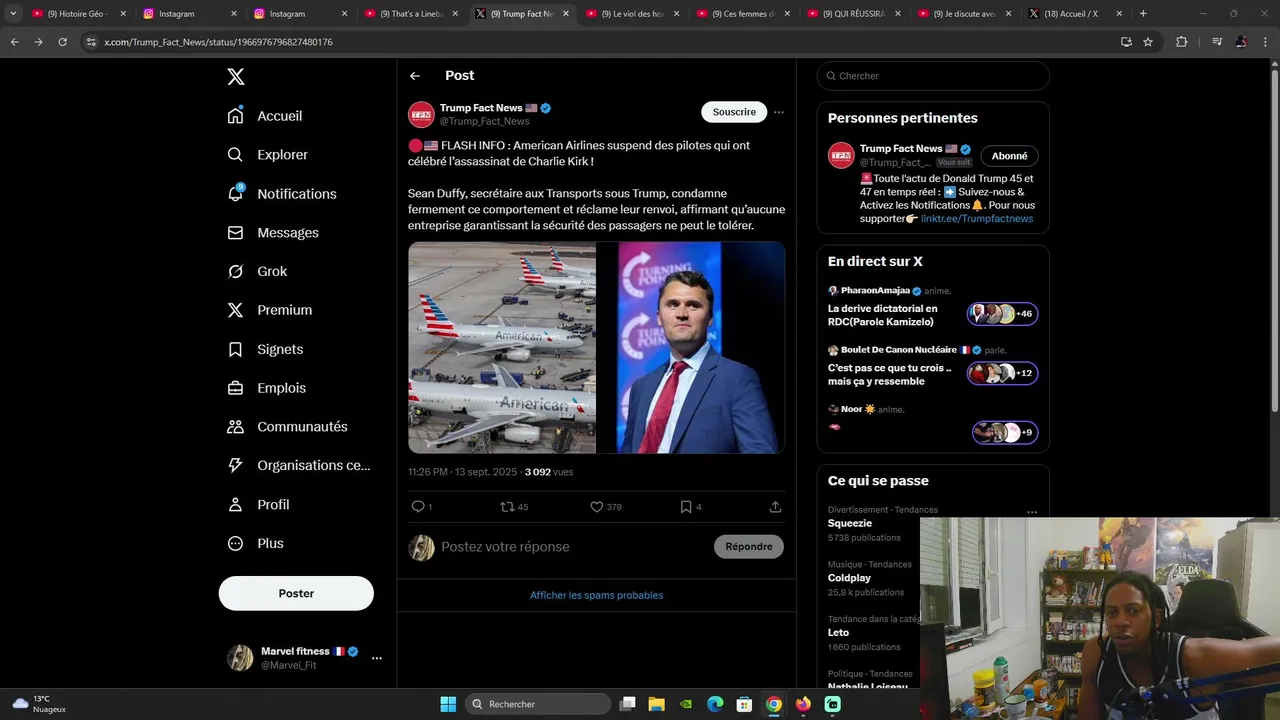
Task: Open Emplois jobs page
Action: (x=266, y=388)
